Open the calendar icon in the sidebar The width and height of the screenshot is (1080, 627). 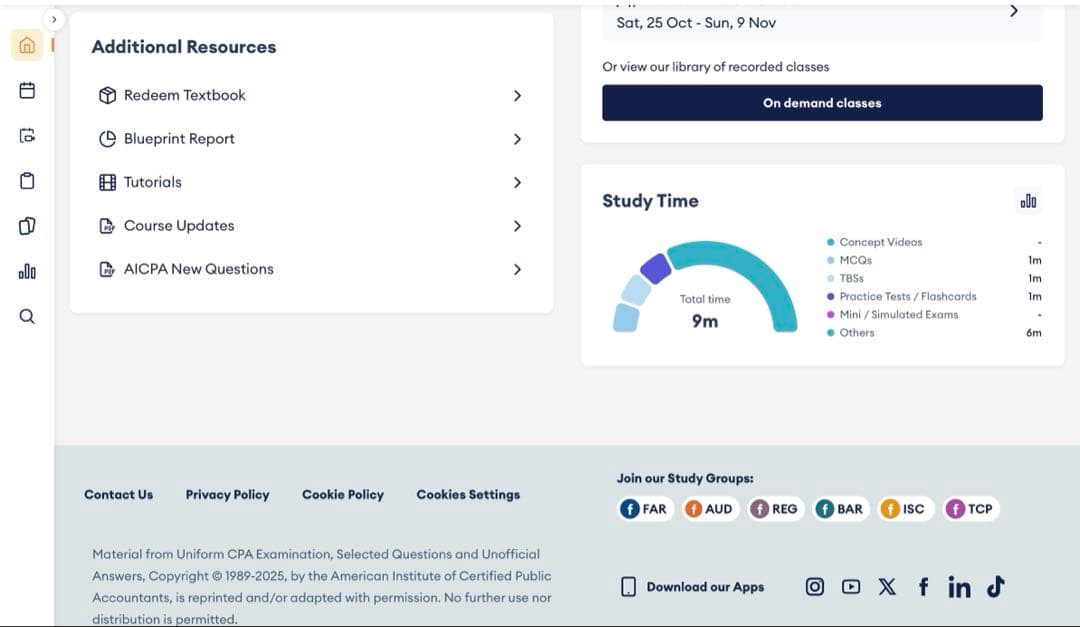coord(27,90)
